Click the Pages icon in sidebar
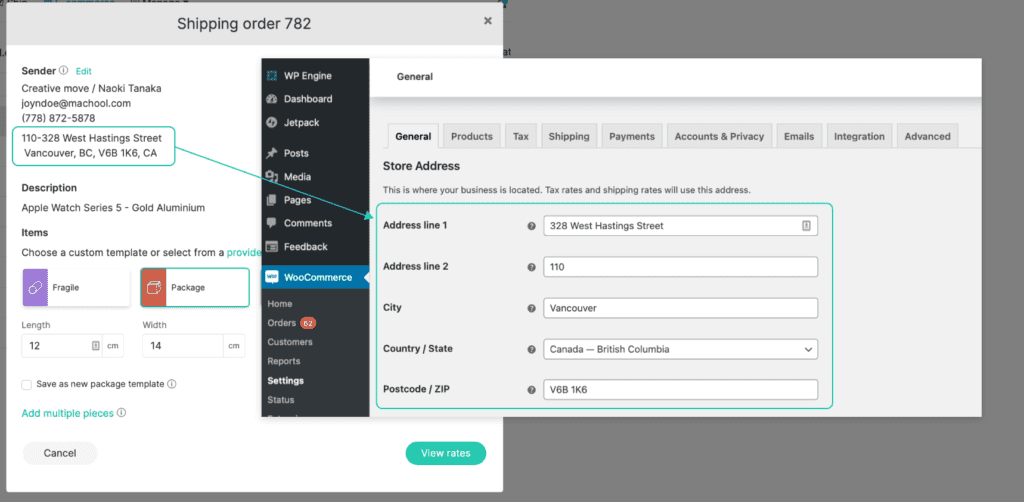The width and height of the screenshot is (1024, 502). 272,200
